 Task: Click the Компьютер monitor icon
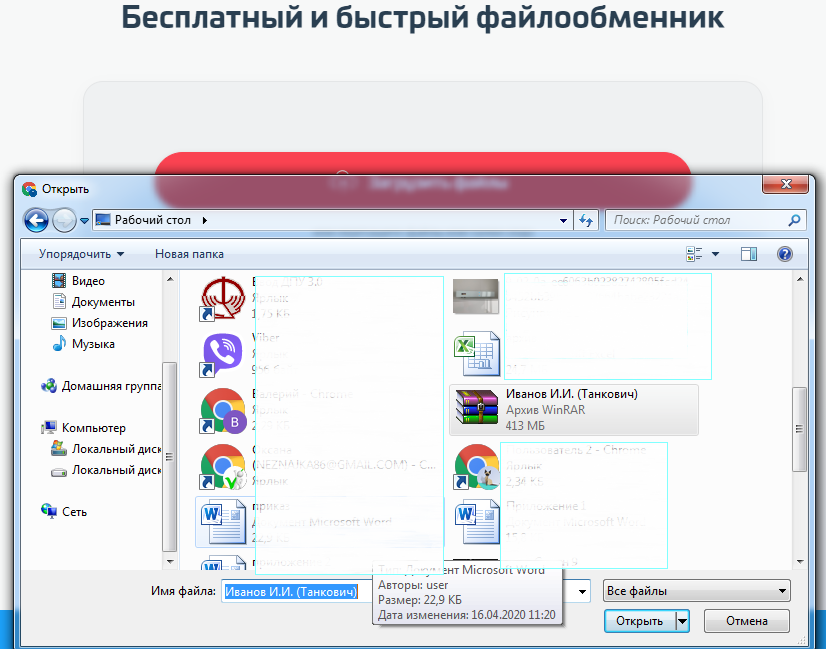49,427
